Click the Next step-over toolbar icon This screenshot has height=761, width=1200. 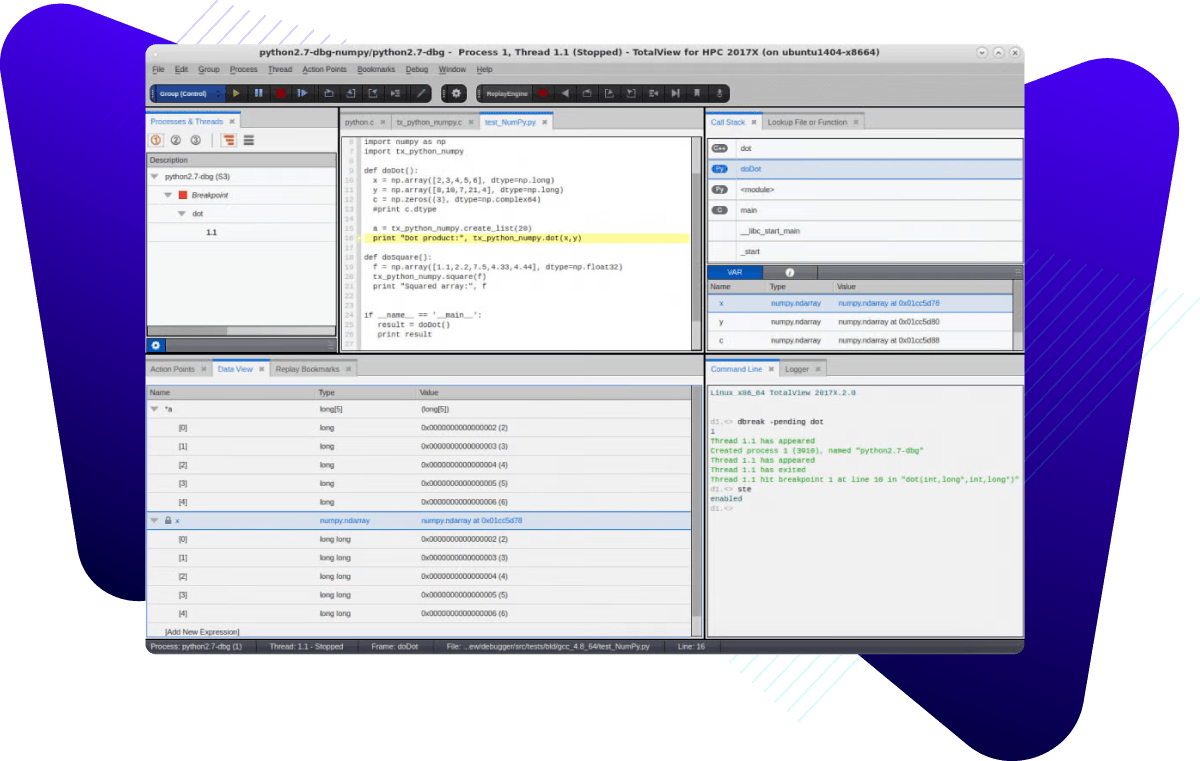(328, 93)
